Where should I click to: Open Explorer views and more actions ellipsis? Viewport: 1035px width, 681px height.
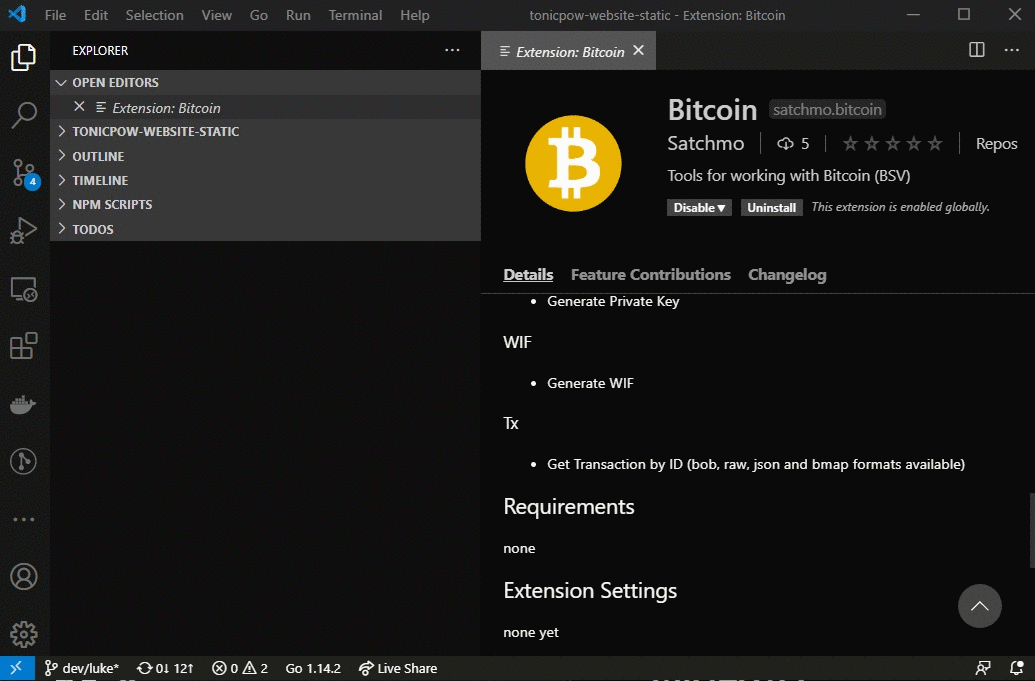[x=452, y=50]
